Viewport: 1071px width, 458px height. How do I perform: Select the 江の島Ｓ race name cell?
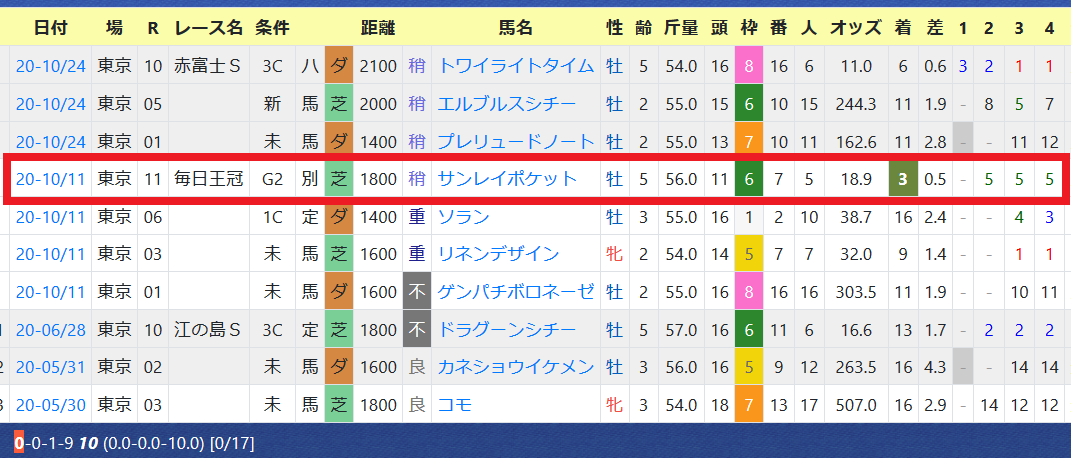point(209,330)
